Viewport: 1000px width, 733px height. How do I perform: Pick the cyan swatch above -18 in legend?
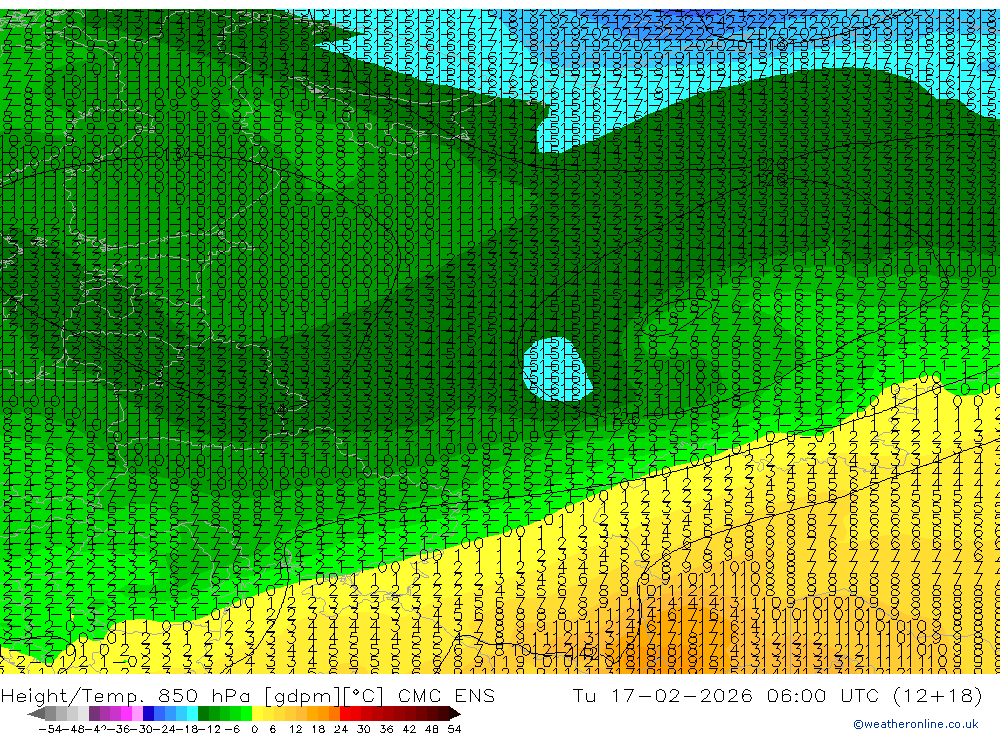coord(192,713)
